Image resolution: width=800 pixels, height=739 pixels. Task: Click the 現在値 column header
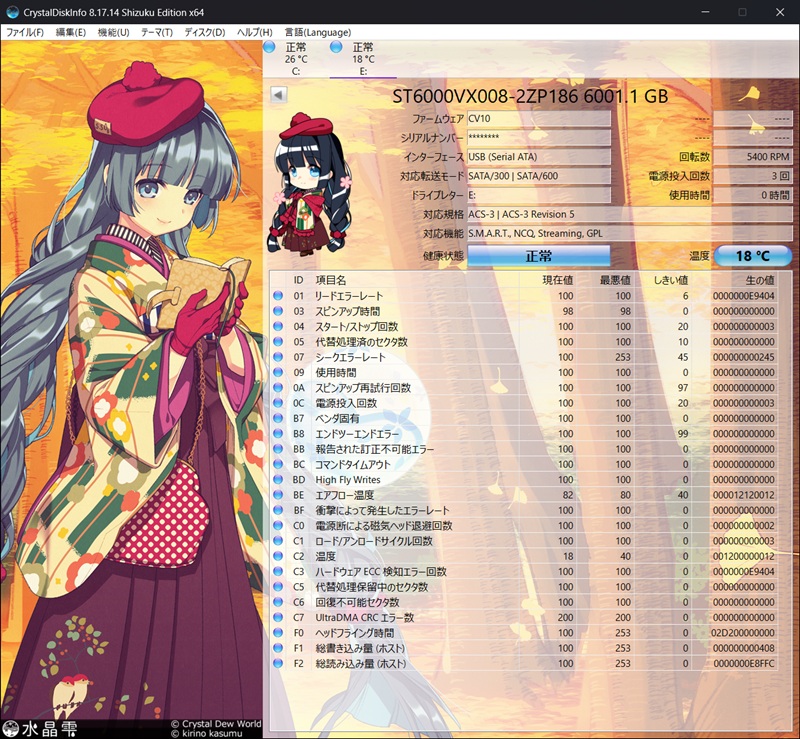click(558, 280)
